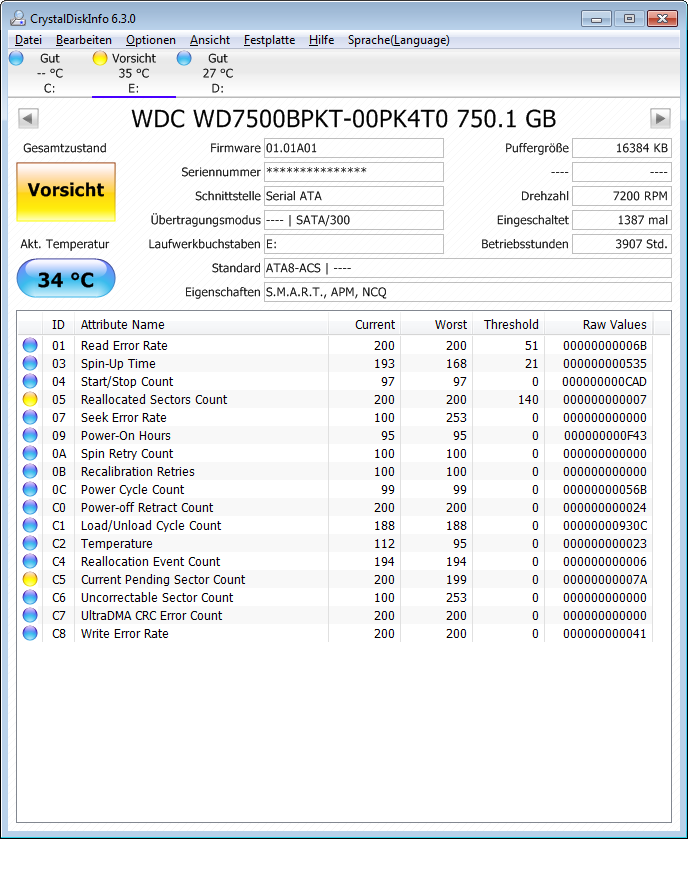Click the next disk arrow button

tap(660, 118)
